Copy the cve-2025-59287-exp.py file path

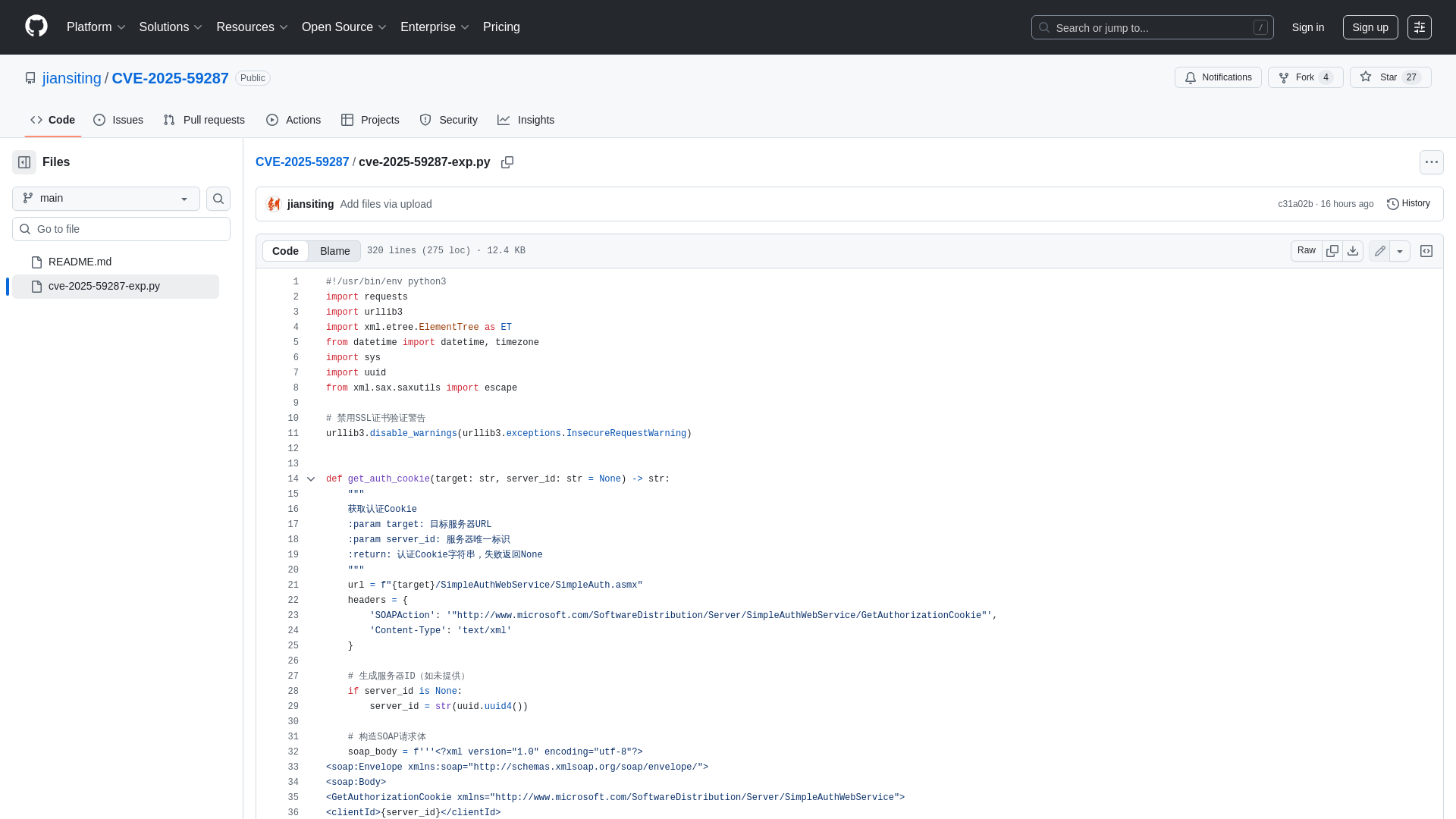pyautogui.click(x=507, y=162)
